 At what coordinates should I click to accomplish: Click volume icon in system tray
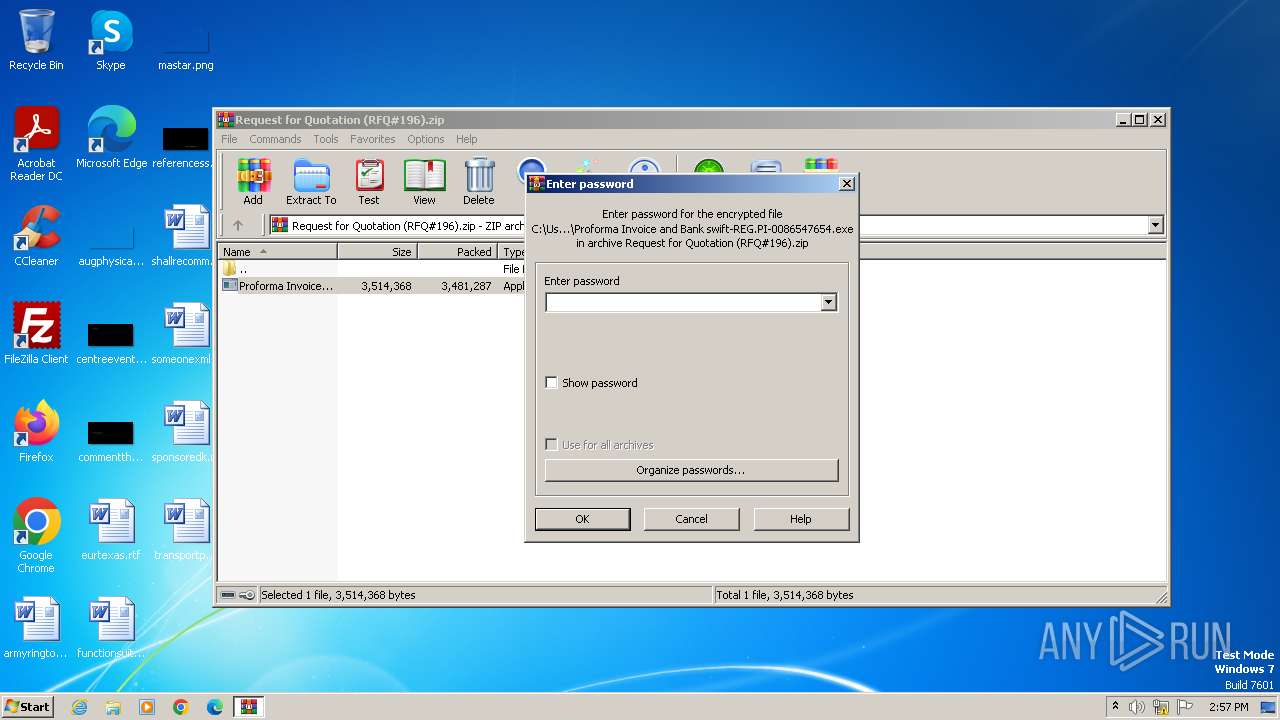[x=1137, y=707]
